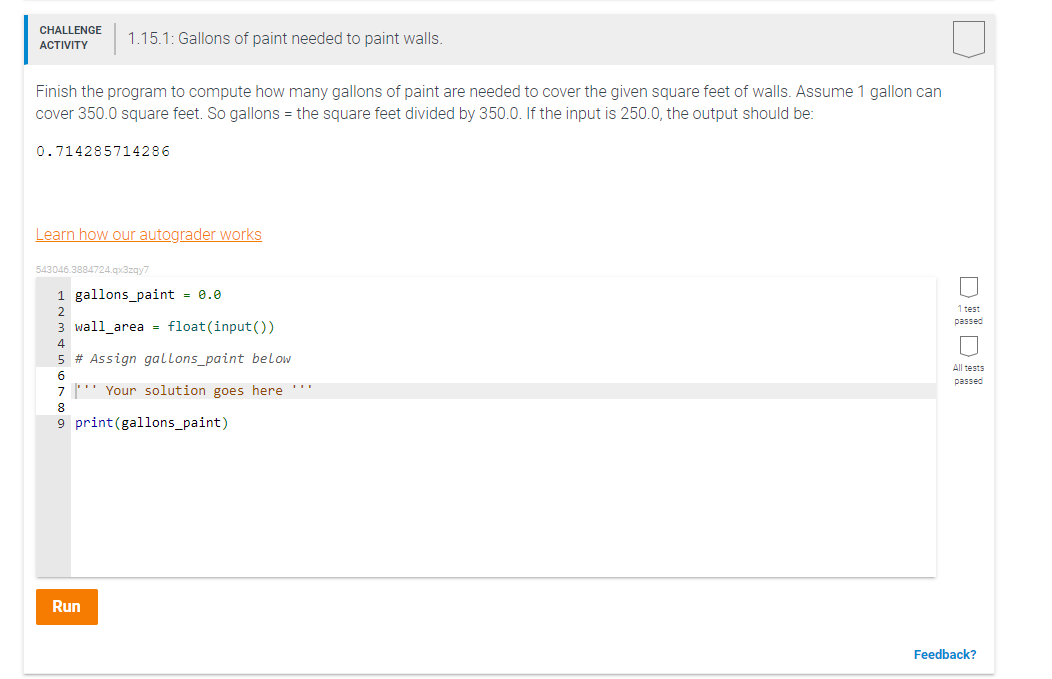Click the code snippet ID label above the editor

click(x=91, y=269)
